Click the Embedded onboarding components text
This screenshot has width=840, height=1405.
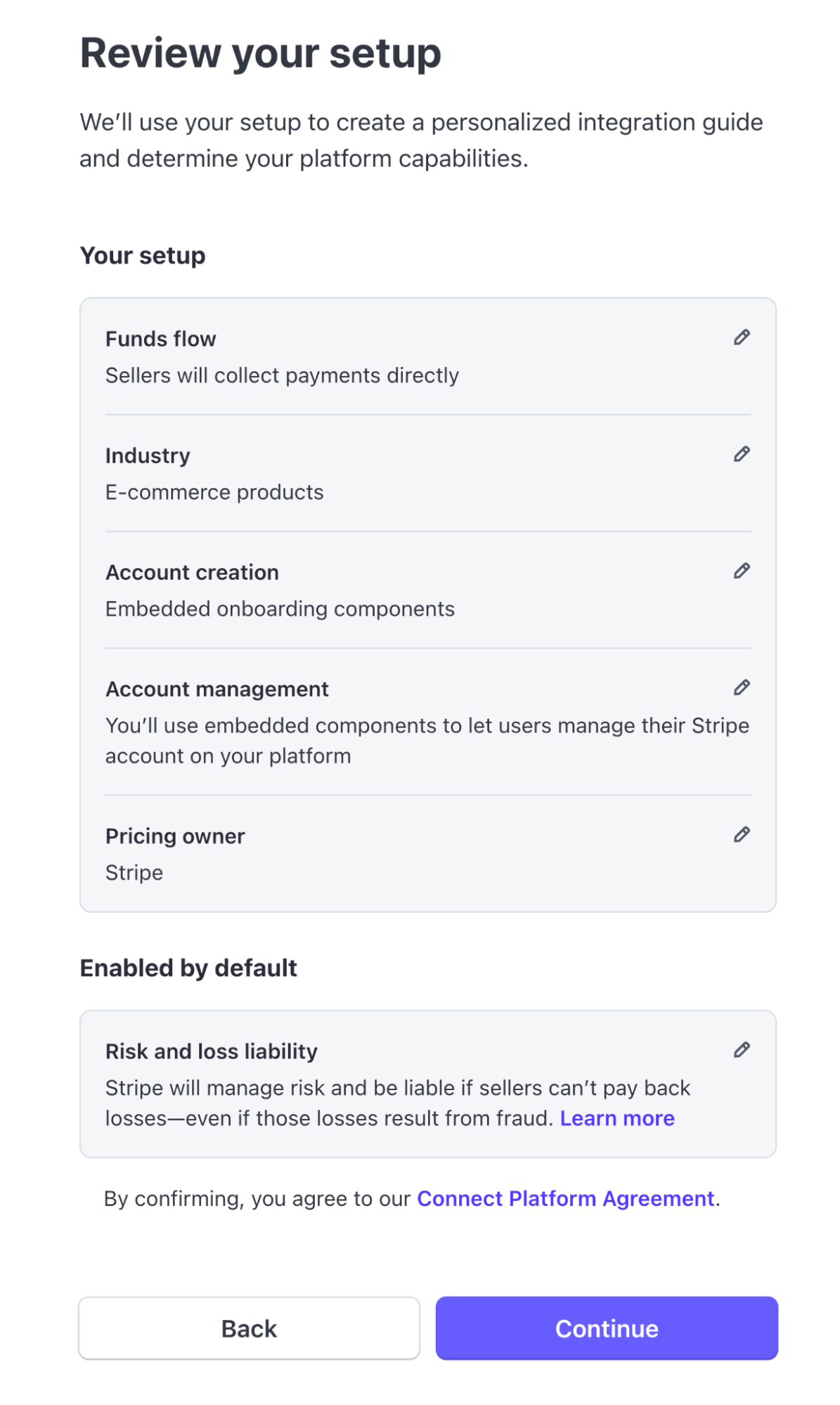point(280,609)
